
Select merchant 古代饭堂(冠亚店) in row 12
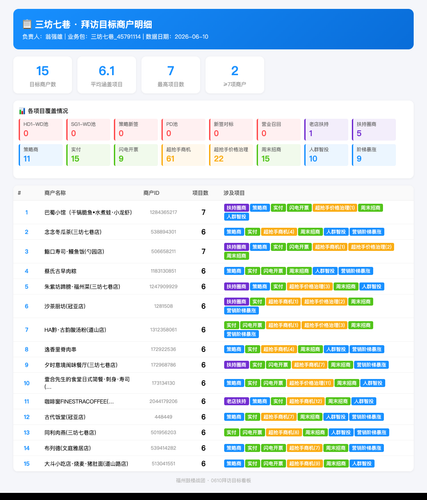pos(65,417)
